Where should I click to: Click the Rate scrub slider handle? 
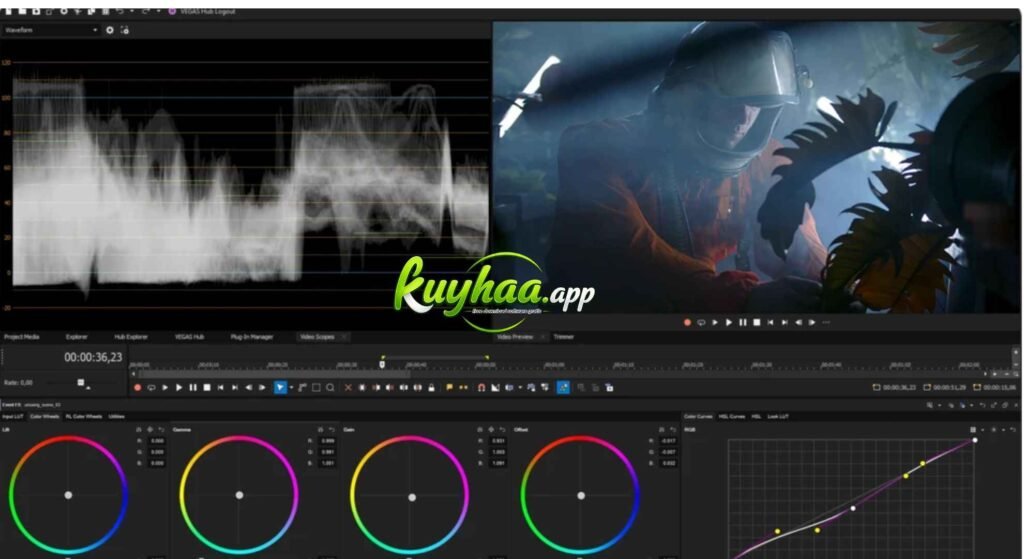click(x=81, y=383)
